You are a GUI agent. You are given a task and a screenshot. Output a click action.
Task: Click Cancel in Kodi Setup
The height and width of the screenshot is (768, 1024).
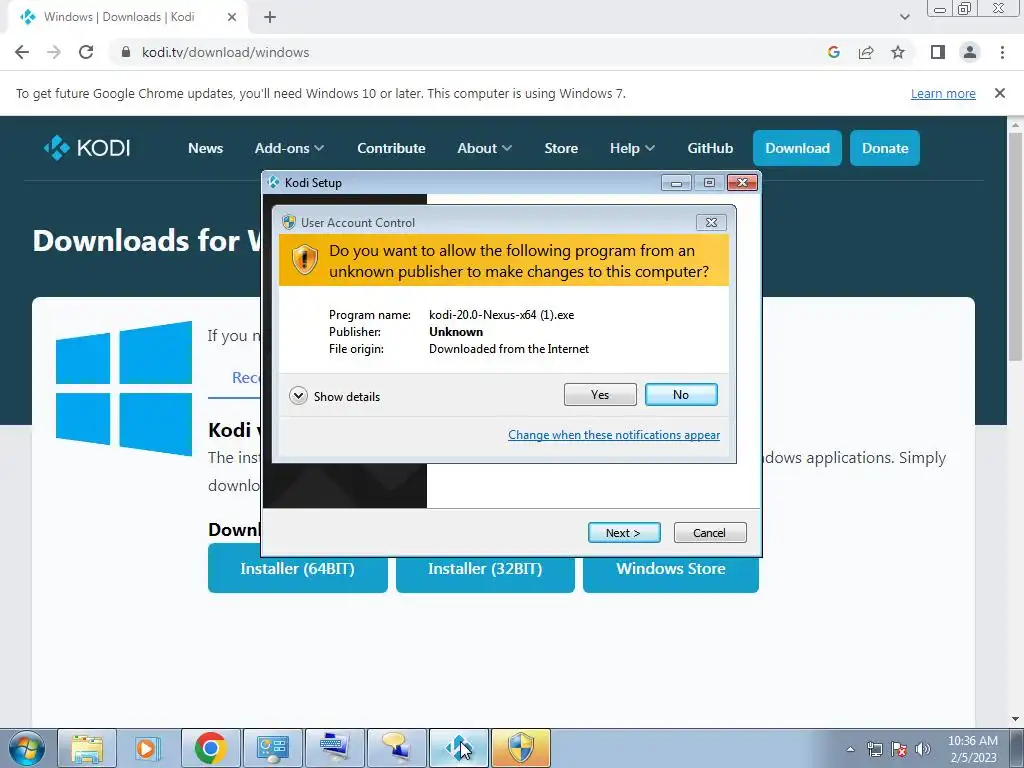tap(710, 533)
